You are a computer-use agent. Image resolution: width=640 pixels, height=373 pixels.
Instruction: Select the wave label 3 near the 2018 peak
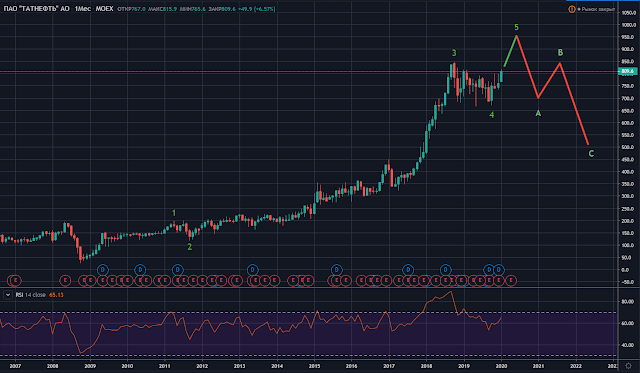tap(454, 53)
